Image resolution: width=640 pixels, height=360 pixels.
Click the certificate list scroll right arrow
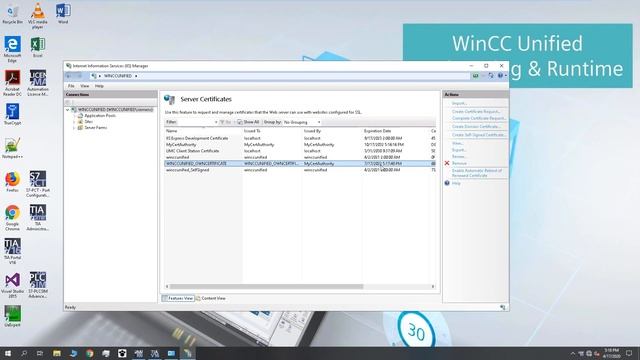[433, 287]
